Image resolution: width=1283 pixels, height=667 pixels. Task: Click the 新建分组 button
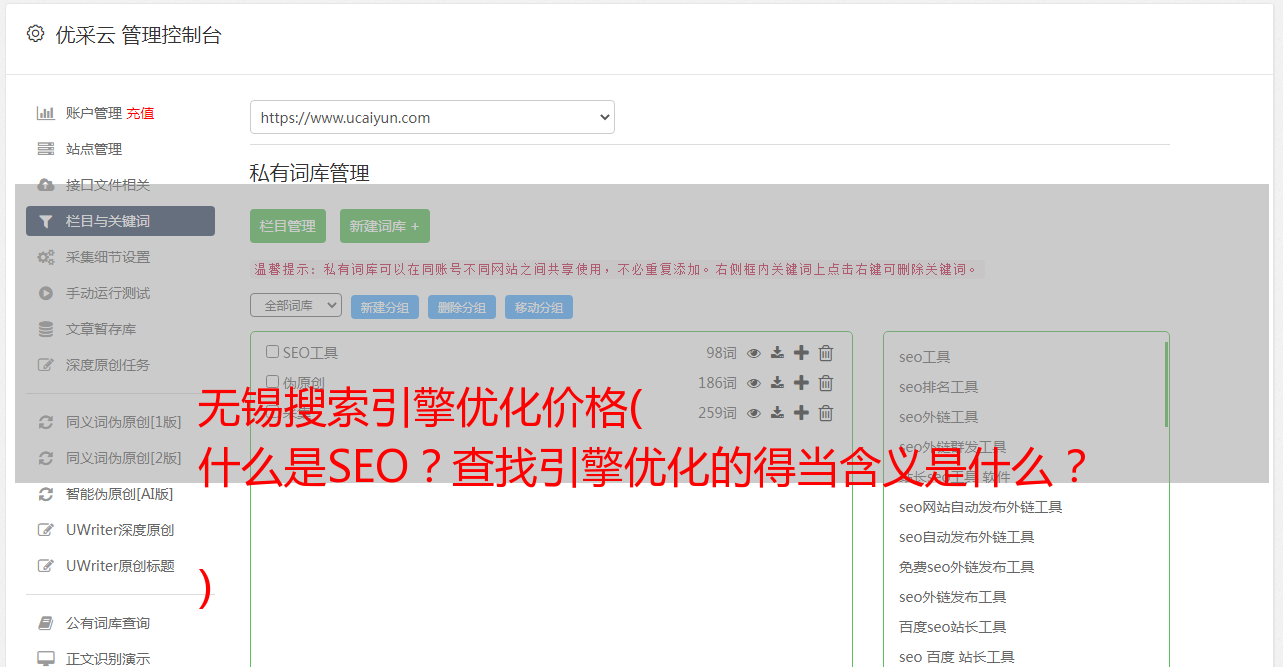coord(385,307)
